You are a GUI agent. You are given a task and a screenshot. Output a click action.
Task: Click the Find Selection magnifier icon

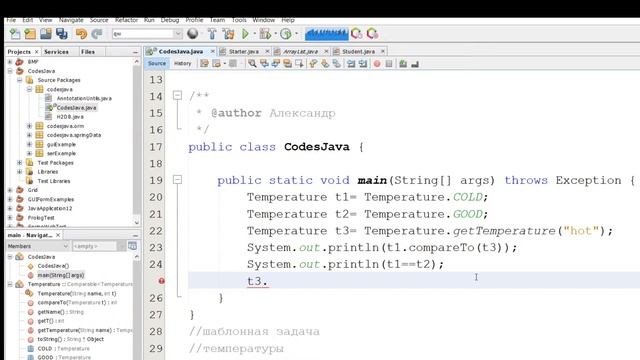[x=252, y=64]
